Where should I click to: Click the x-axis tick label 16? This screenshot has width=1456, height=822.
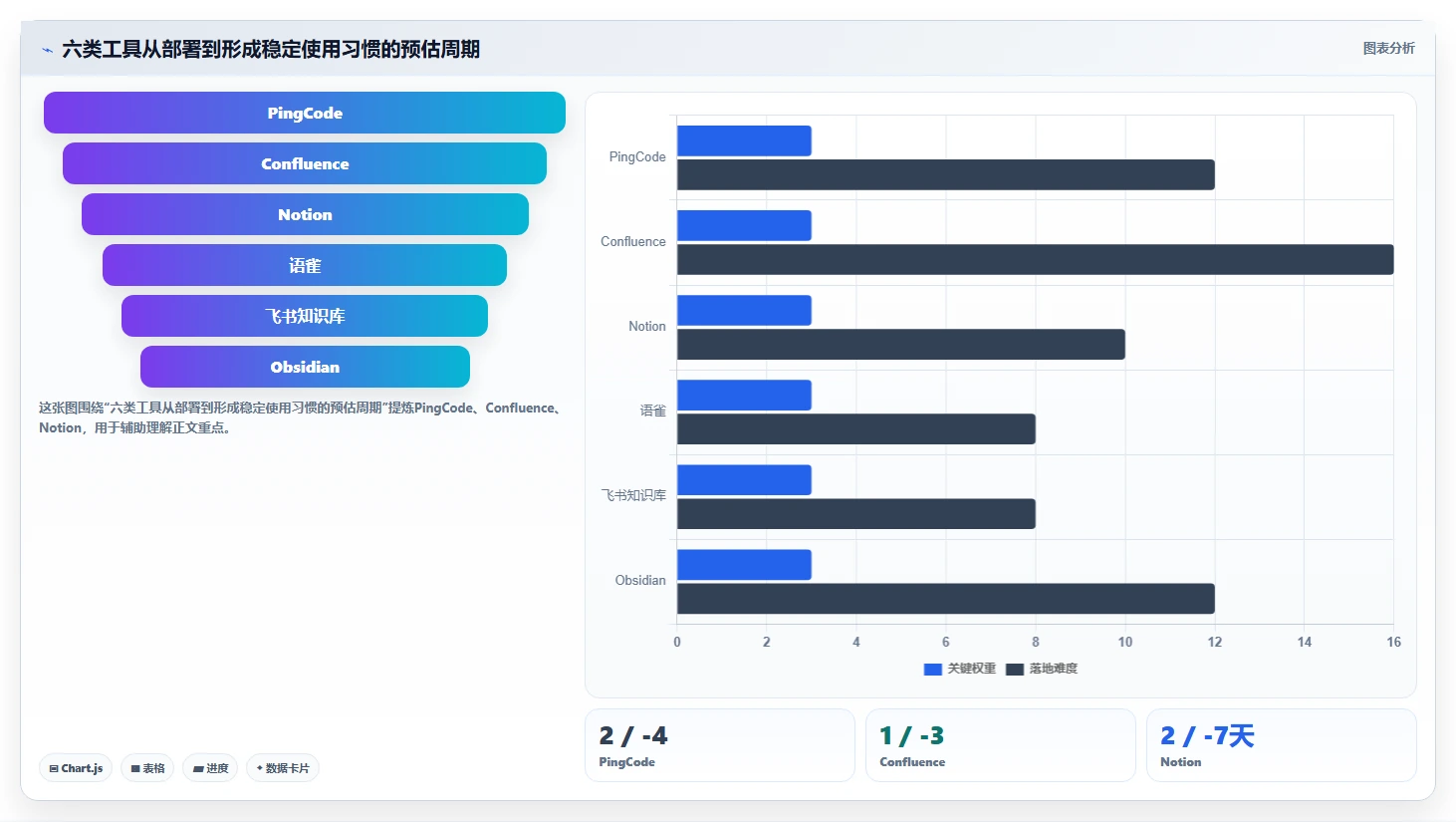point(1393,642)
